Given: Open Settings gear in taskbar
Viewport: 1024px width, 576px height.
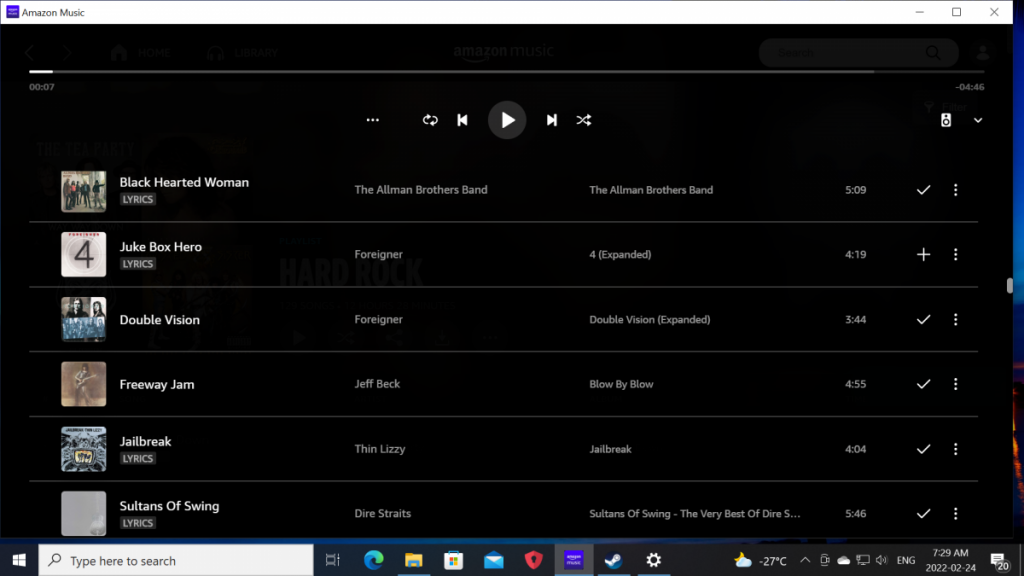Looking at the screenshot, I should coord(654,560).
